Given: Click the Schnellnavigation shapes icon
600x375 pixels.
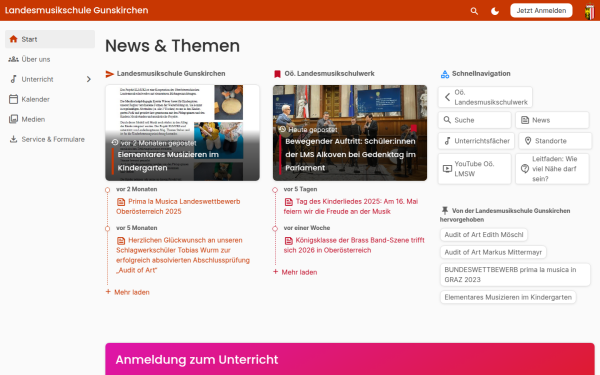Looking at the screenshot, I should pyautogui.click(x=445, y=74).
